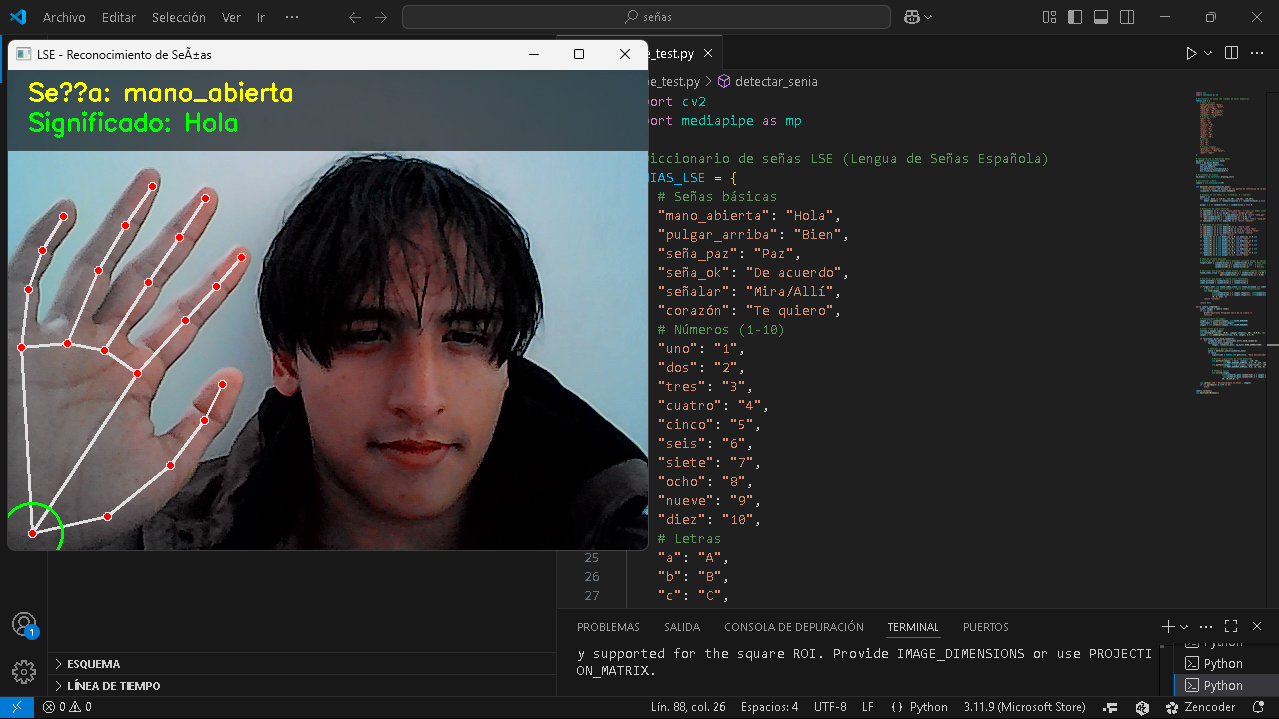Click the VS Code logo icon

[x=17, y=17]
